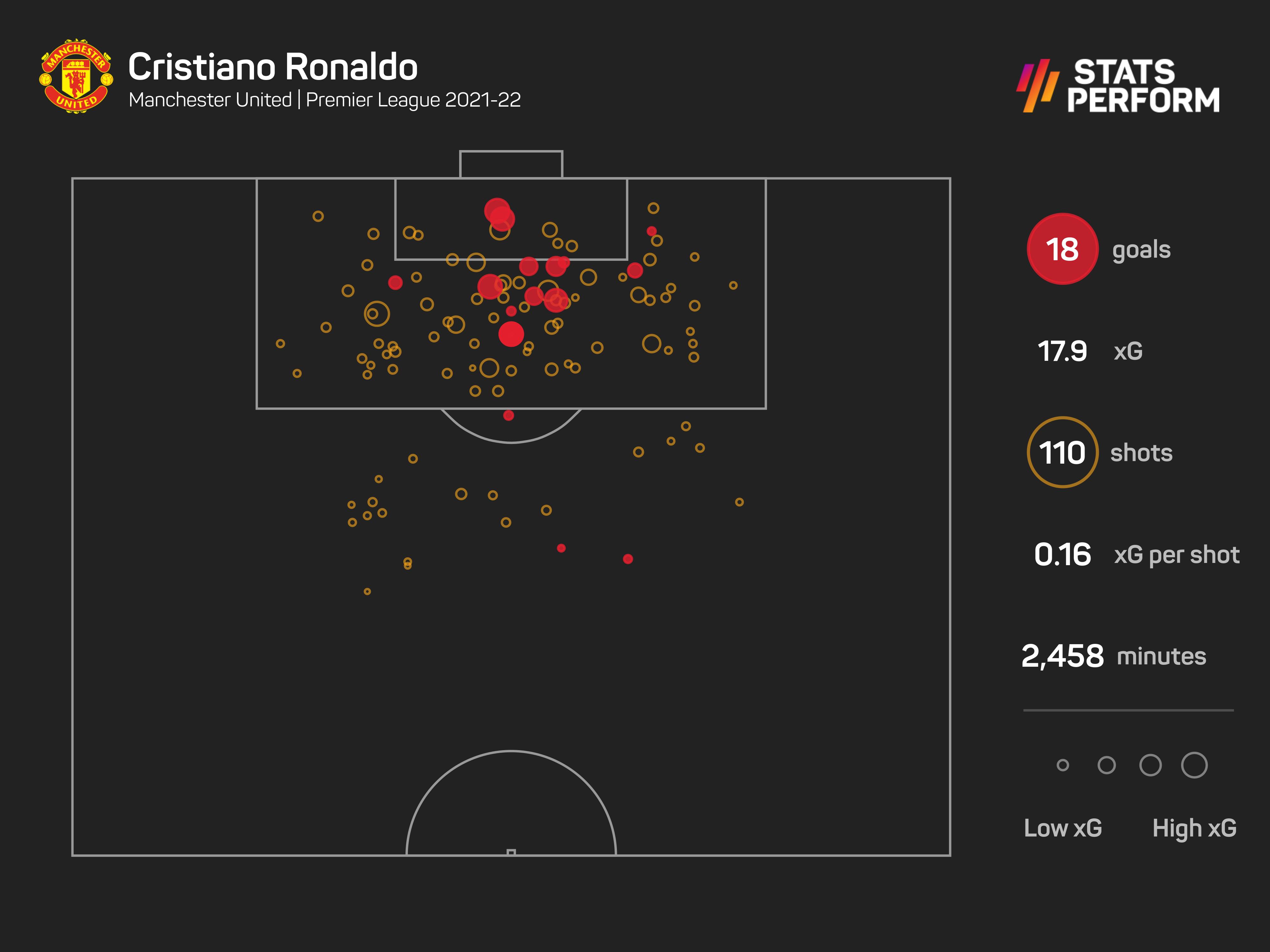Click the goal frame above the pitch
1270x952 pixels.
(x=511, y=164)
